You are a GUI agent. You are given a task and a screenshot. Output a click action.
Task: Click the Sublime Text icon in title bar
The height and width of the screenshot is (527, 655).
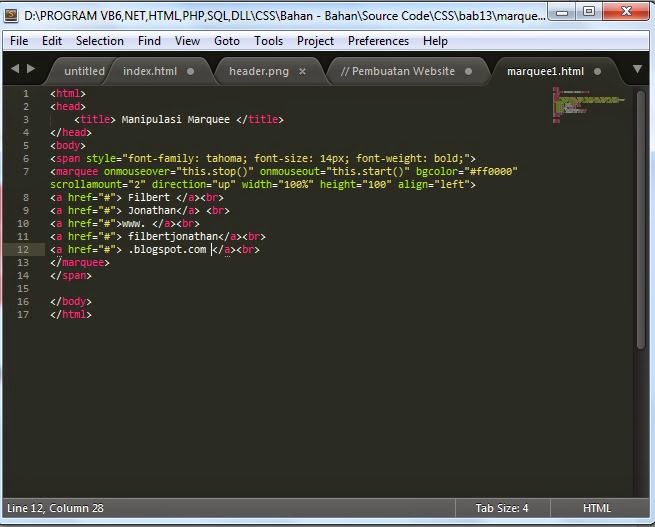coord(11,15)
